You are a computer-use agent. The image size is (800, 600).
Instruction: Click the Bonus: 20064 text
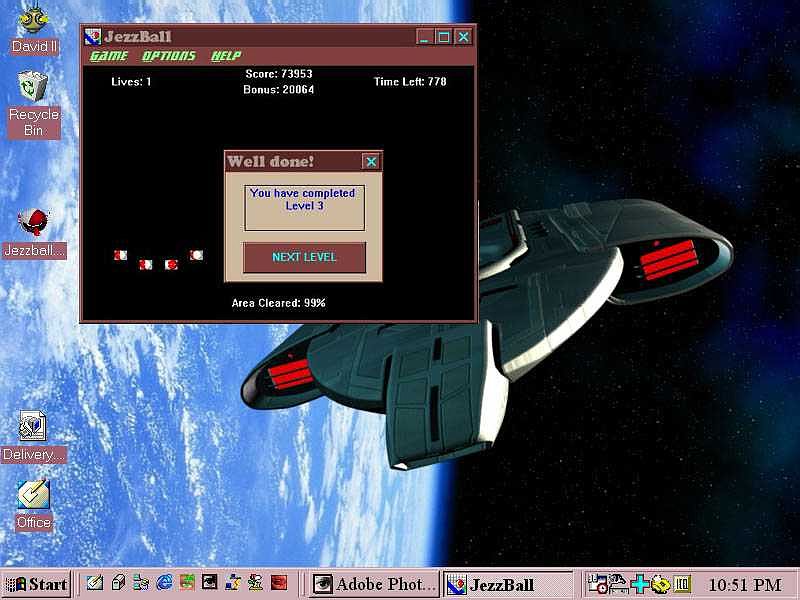[279, 90]
